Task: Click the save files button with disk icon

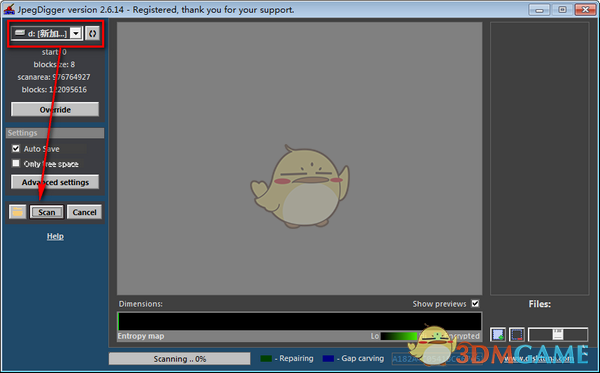Action: 558,335
